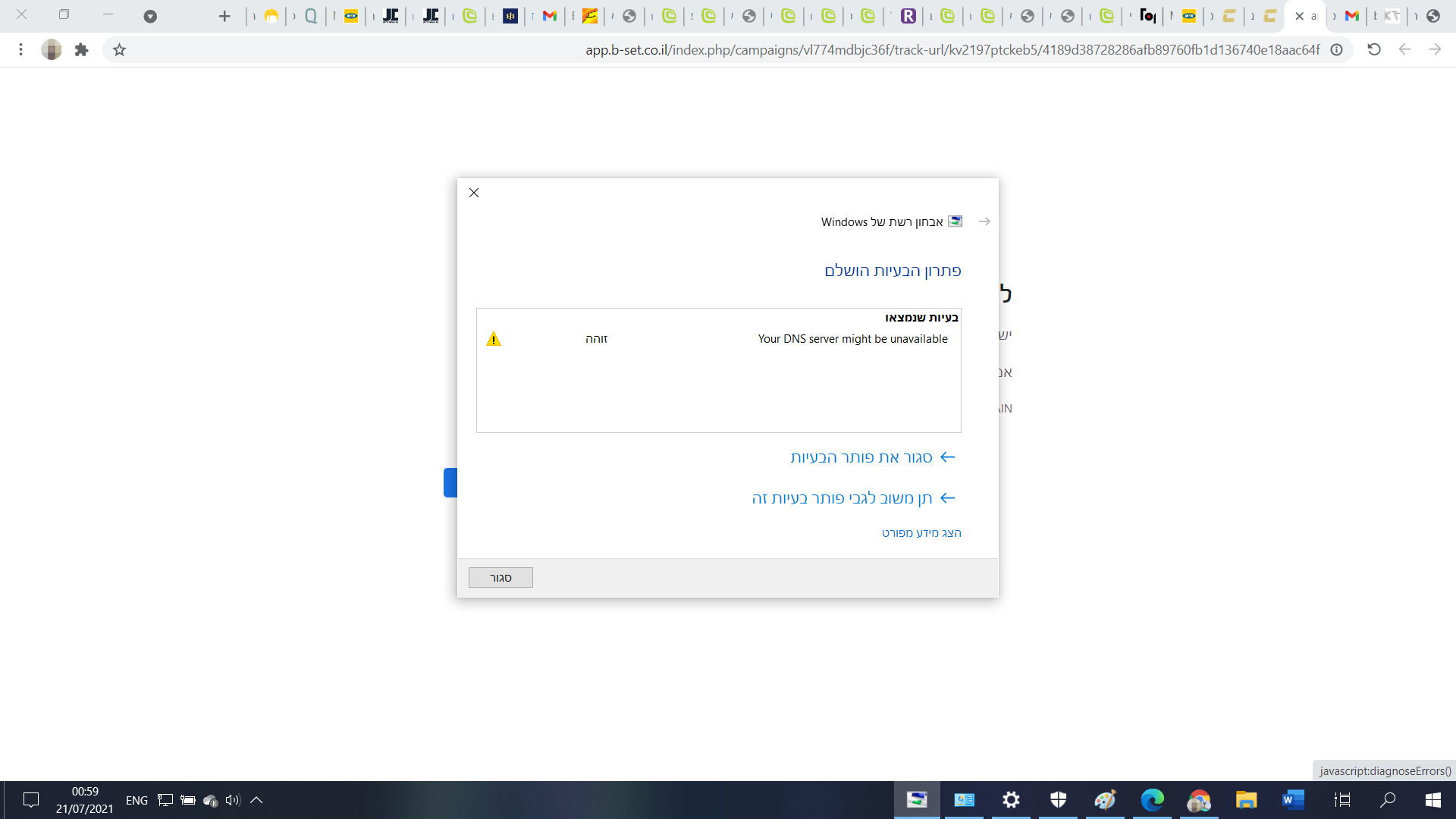
Task: Click the volume icon in system tray
Action: [x=232, y=800]
